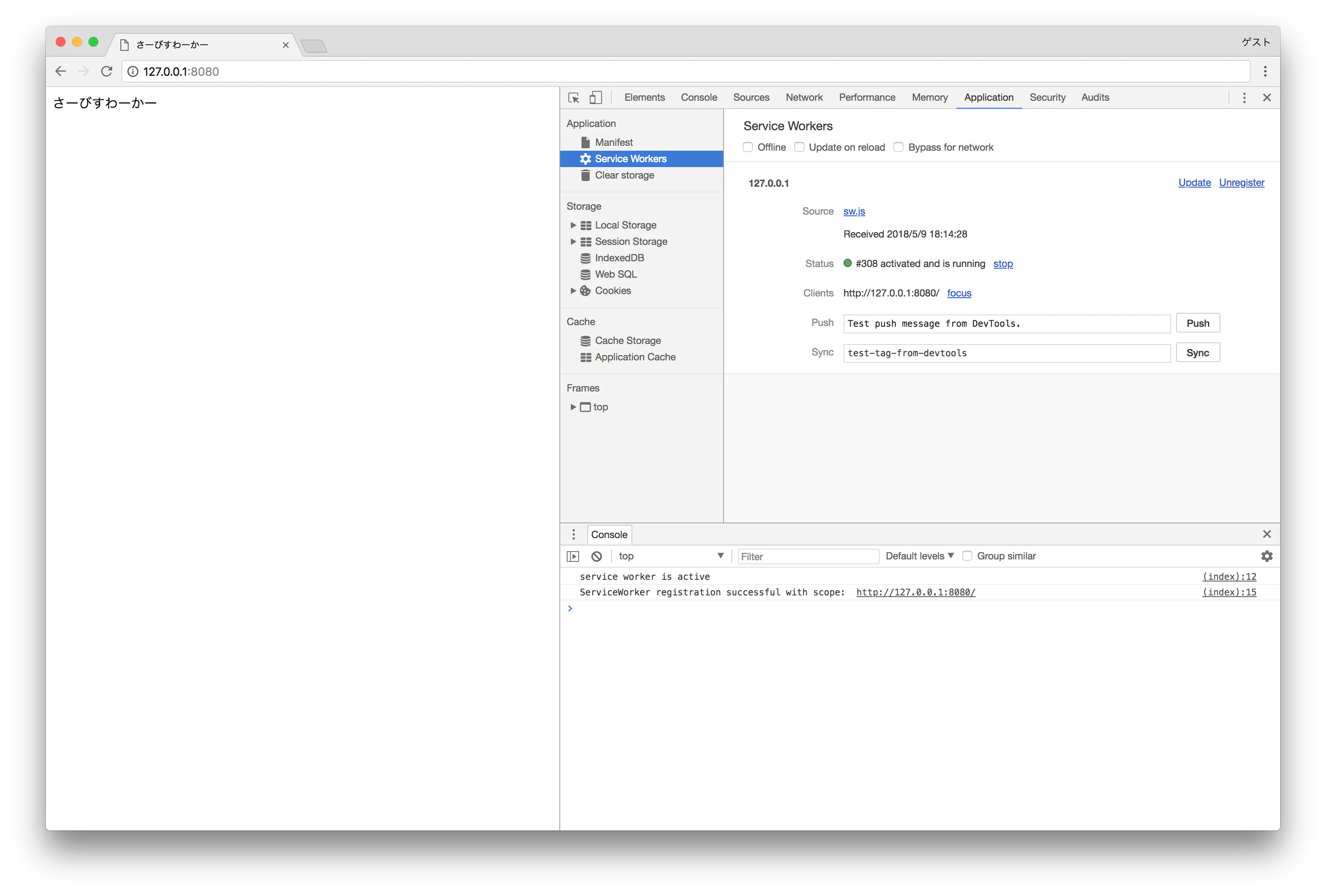Click the Push message text field

tap(1007, 324)
